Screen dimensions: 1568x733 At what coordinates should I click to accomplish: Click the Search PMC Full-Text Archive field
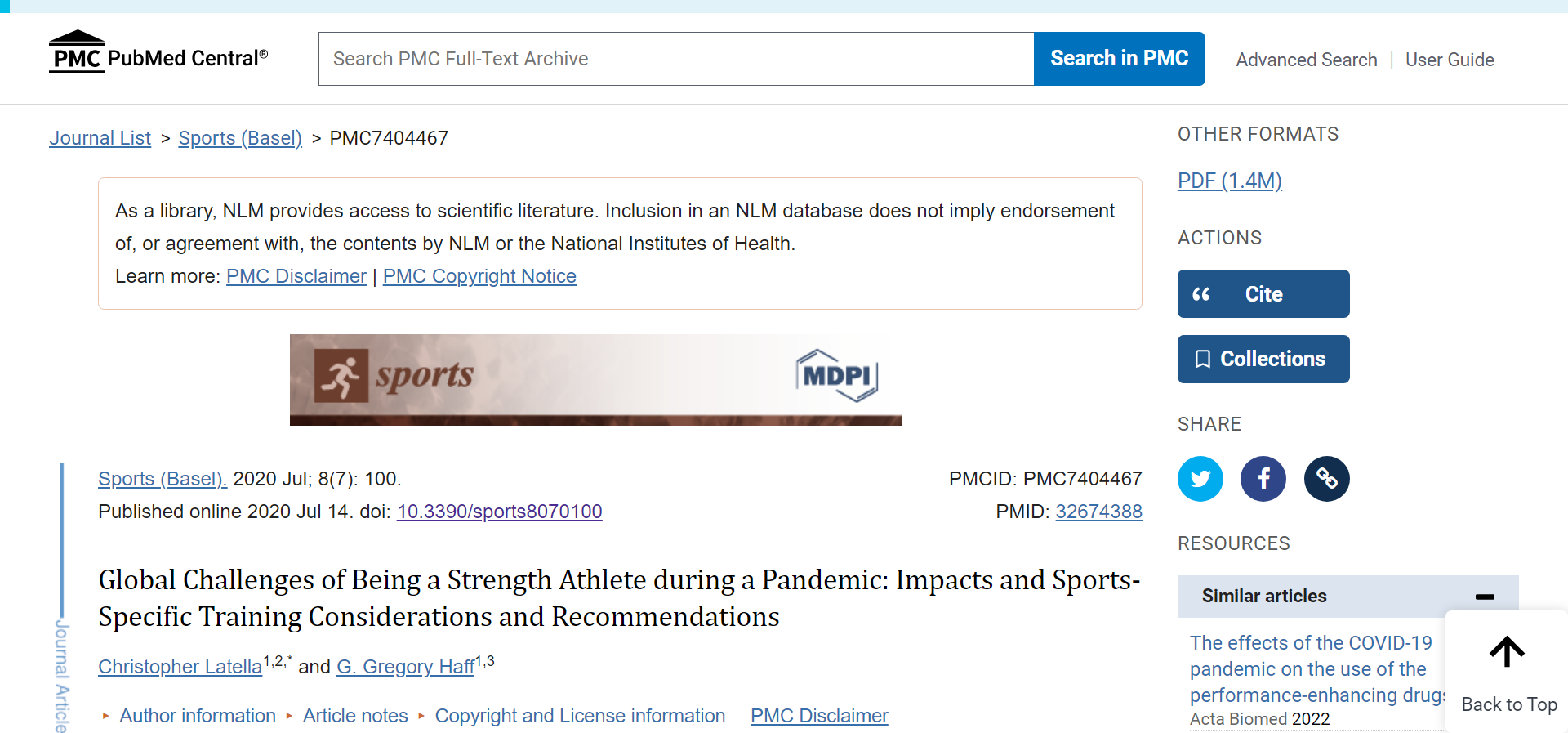[x=676, y=59]
